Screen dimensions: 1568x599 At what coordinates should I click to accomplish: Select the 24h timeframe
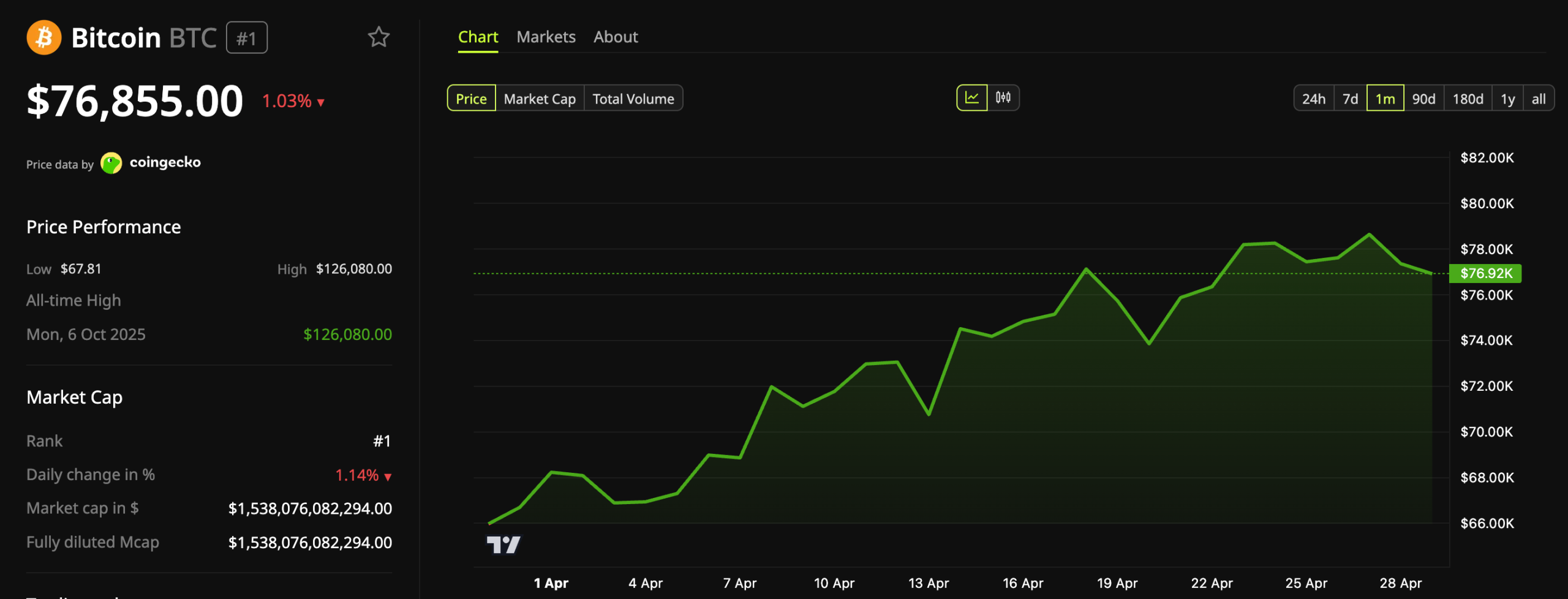(x=1313, y=98)
